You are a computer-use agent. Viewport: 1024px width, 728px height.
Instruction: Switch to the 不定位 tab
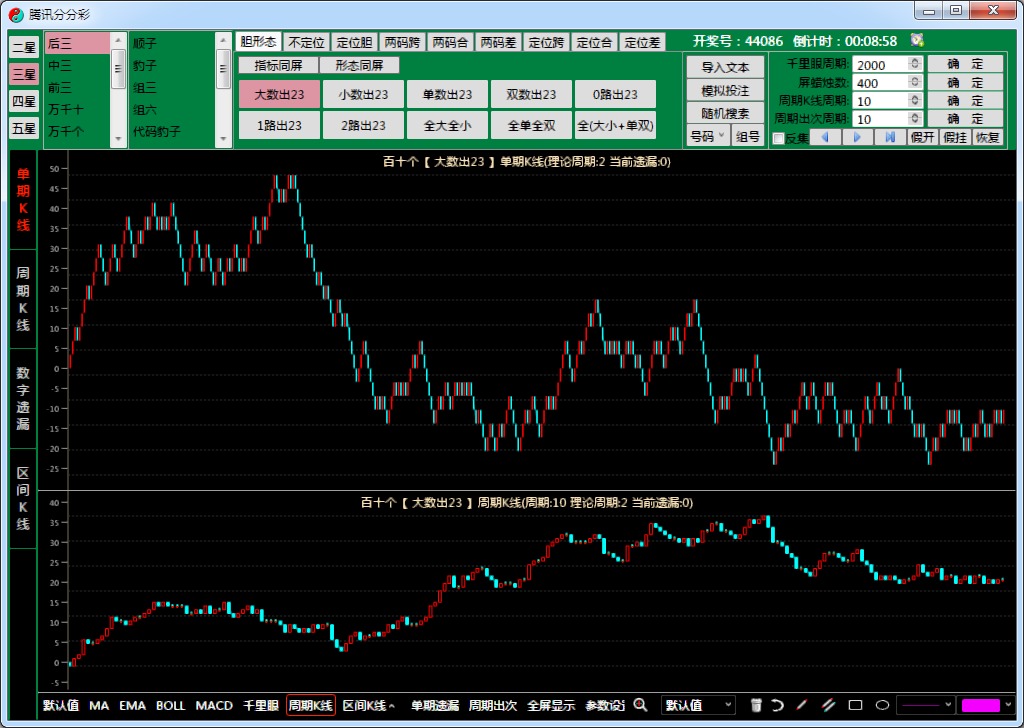pyautogui.click(x=306, y=42)
